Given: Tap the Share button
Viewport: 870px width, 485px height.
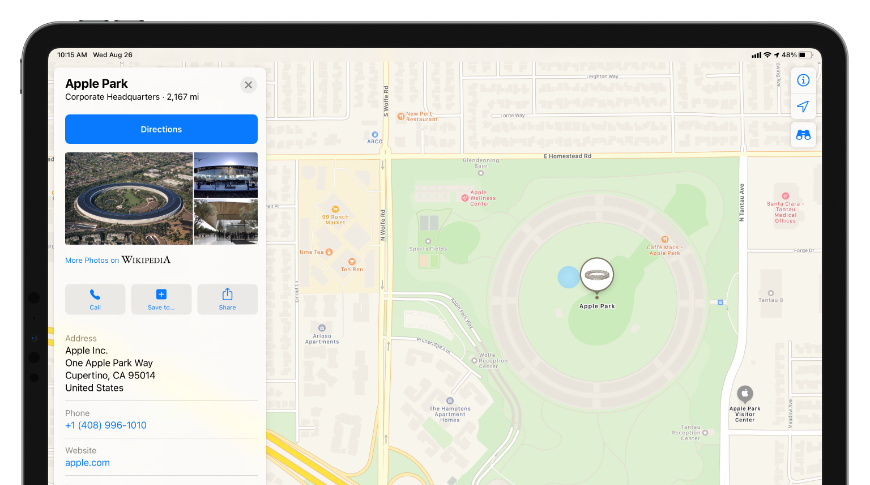Looking at the screenshot, I should click(227, 299).
